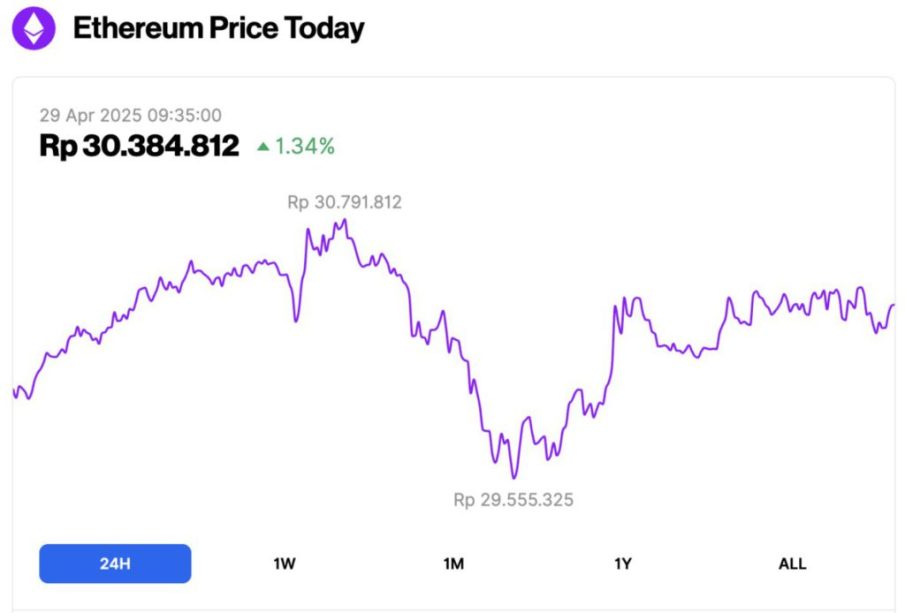Click the chart line's leftmost starting point
Image resolution: width=905 pixels, height=613 pixels.
click(14, 390)
